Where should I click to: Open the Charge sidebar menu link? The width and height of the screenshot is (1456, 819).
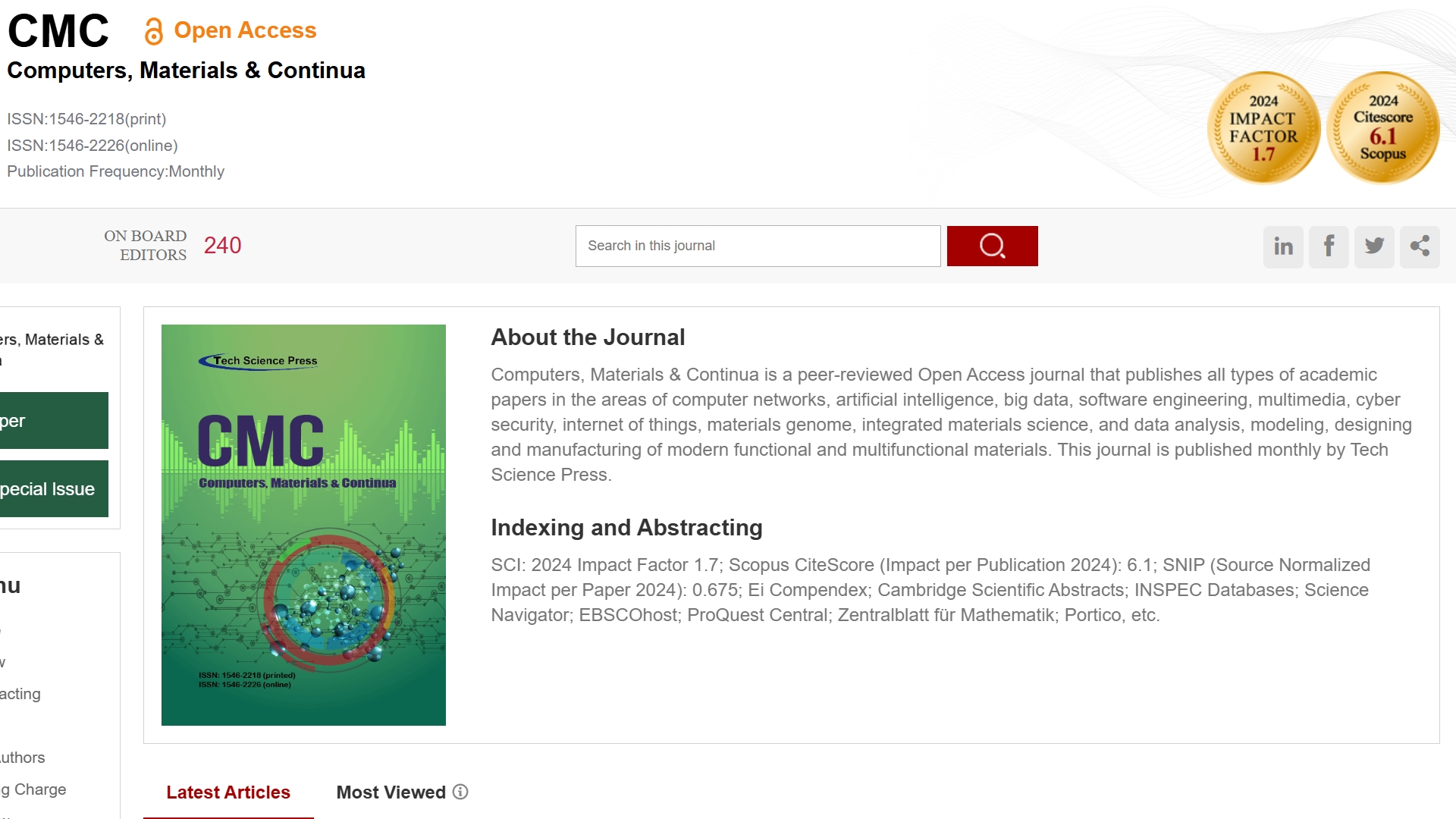point(34,789)
